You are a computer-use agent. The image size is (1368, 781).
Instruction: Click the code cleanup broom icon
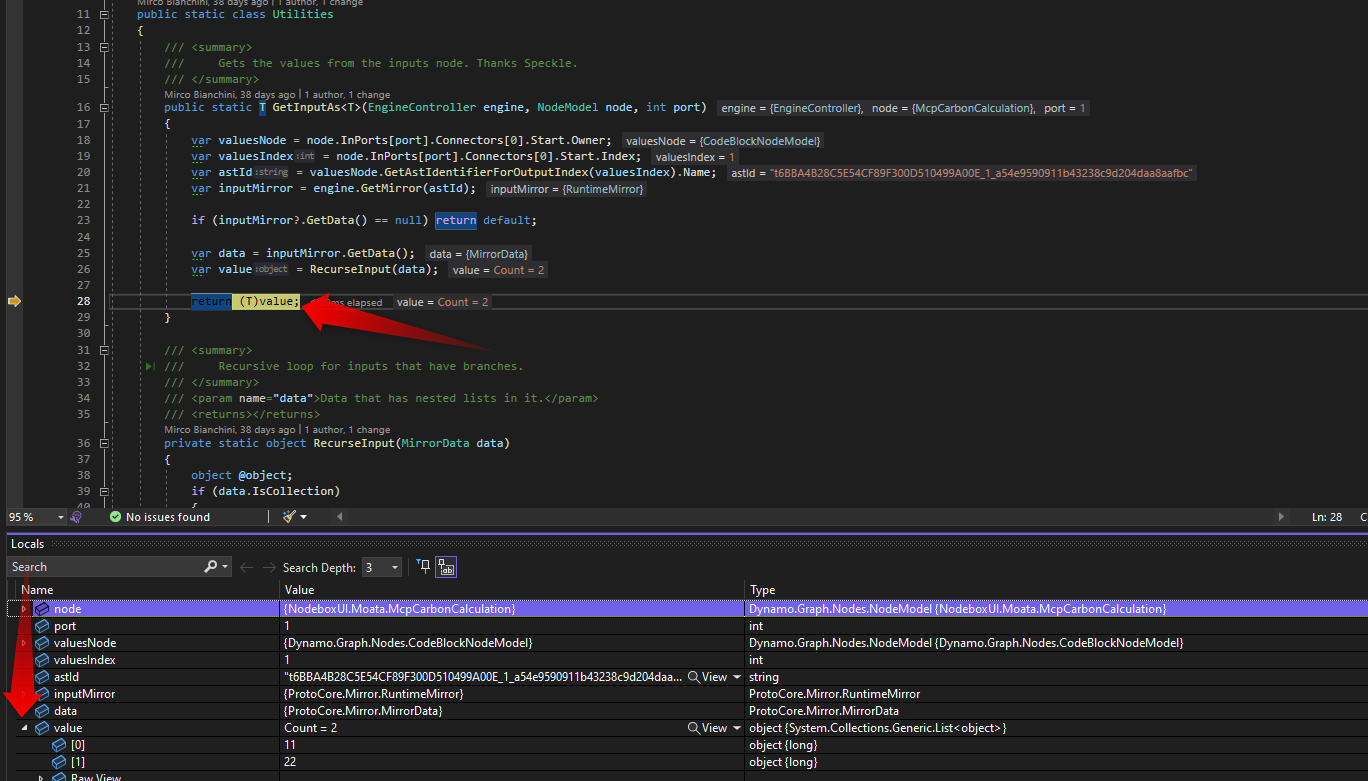coord(289,517)
